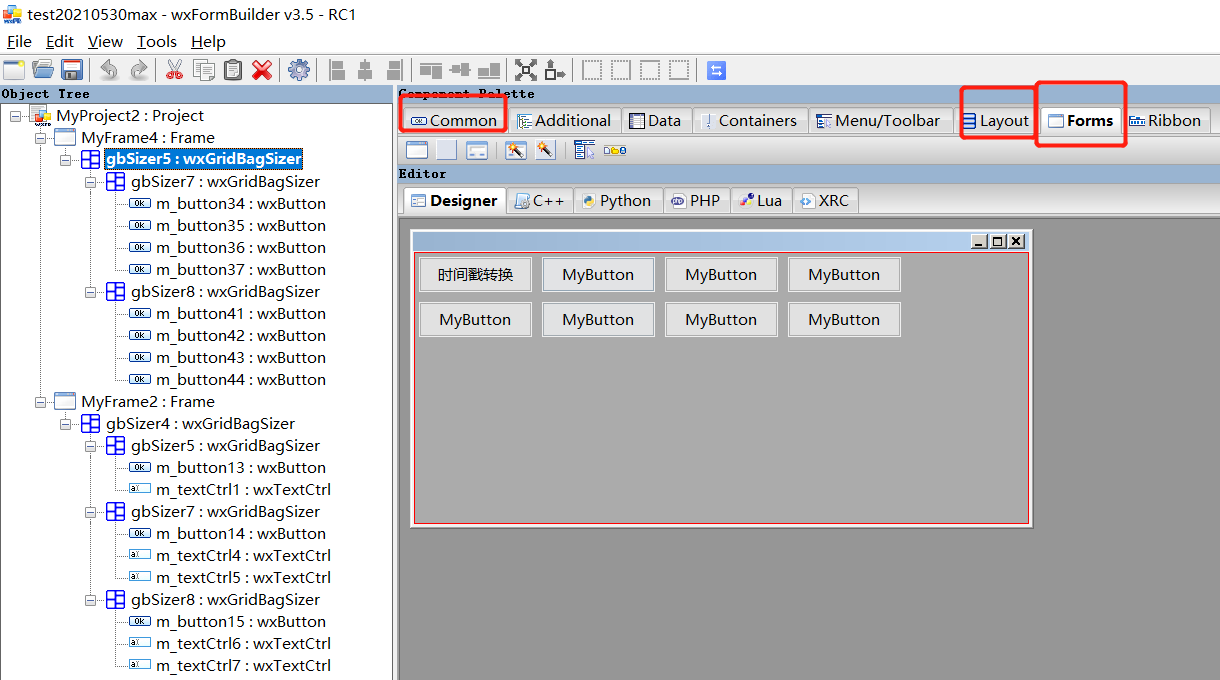Viewport: 1220px width, 680px height.
Task: Select m_textCtrl1 in the object tree
Action: [243, 490]
